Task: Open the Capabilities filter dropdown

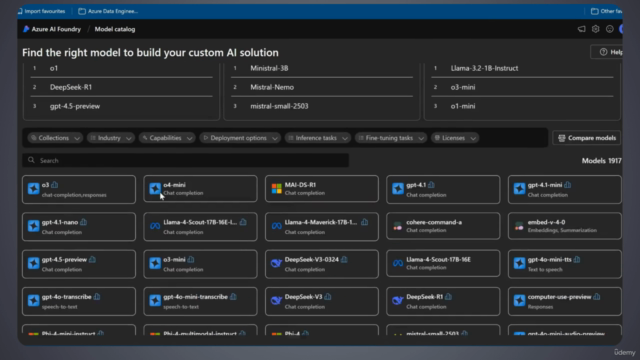Action: (167, 138)
